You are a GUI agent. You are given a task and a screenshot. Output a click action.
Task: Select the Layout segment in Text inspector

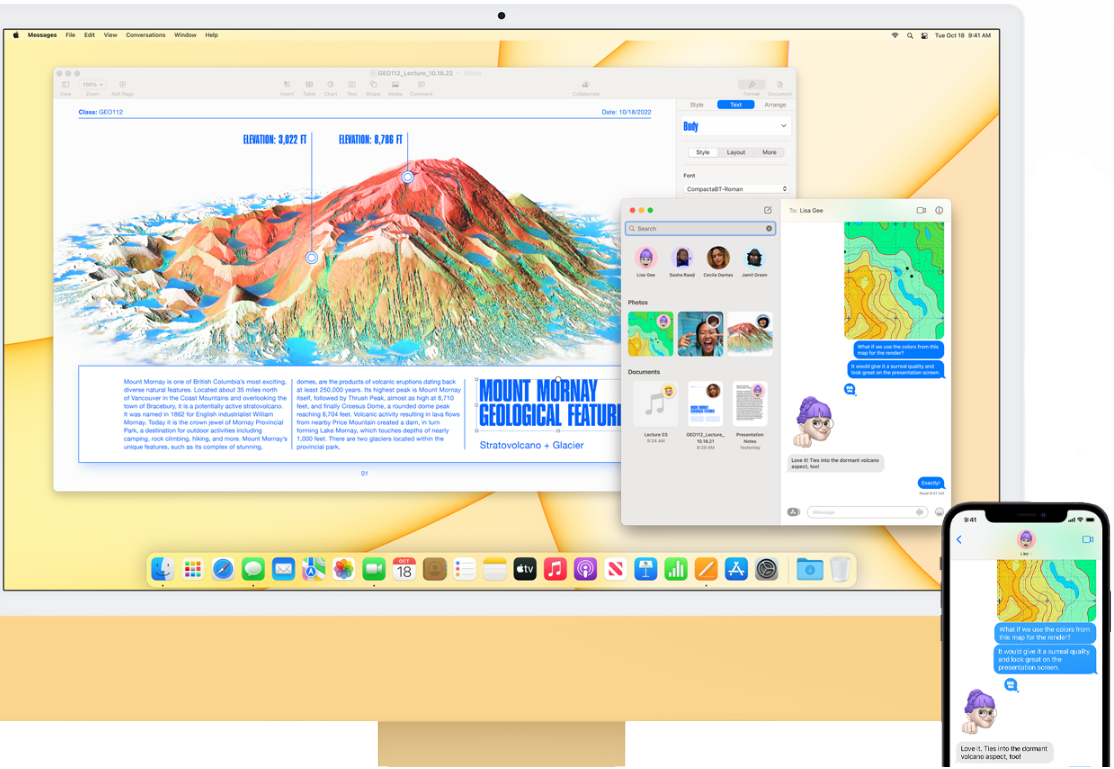736,152
